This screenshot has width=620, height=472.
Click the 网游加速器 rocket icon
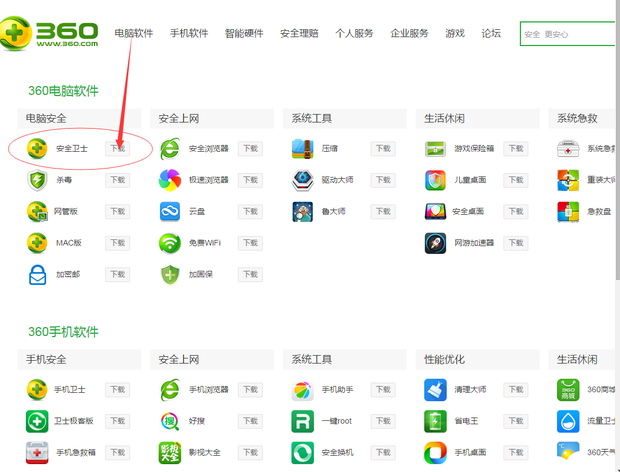(435, 243)
